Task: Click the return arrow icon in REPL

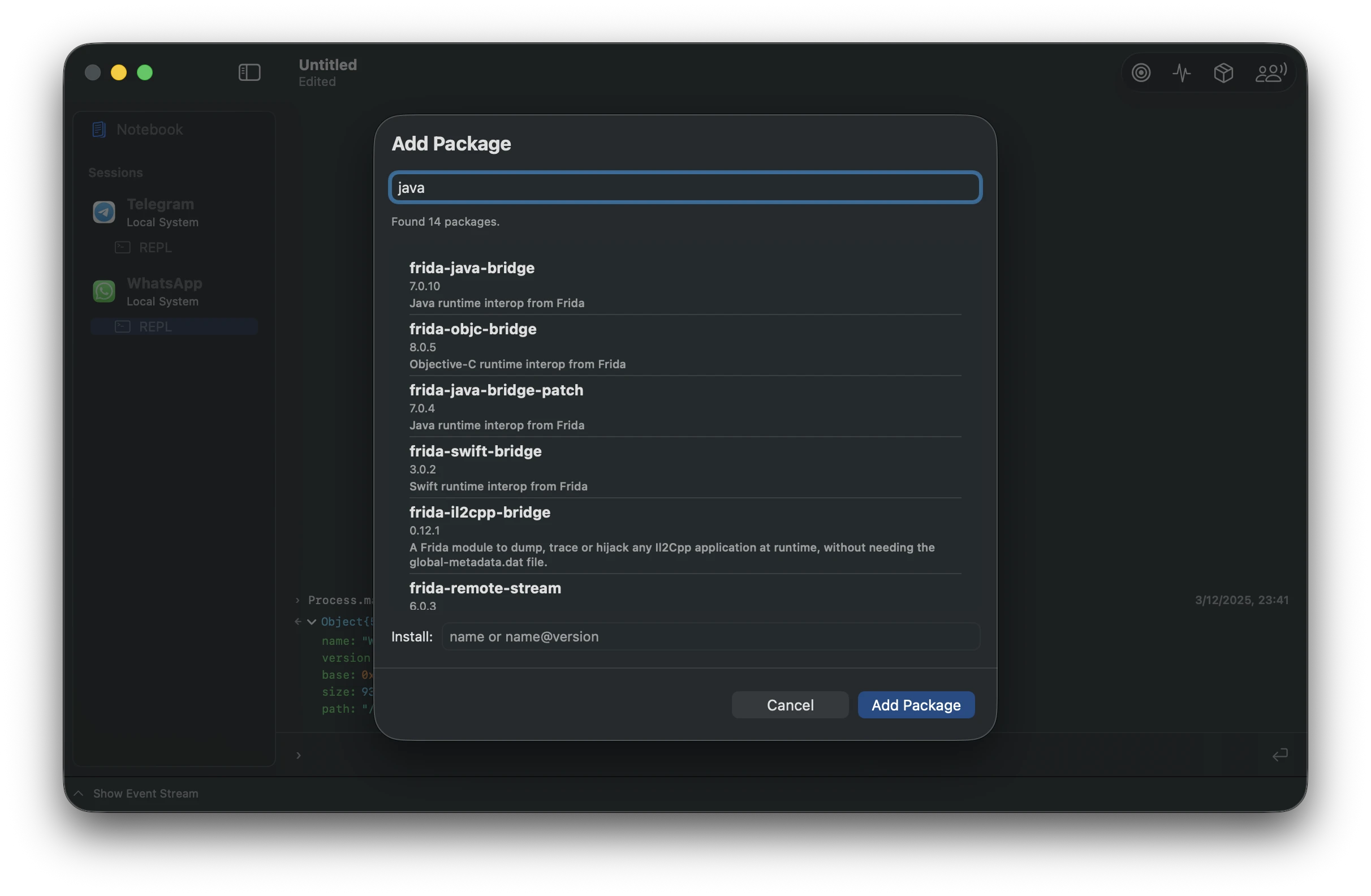Action: click(x=1279, y=754)
